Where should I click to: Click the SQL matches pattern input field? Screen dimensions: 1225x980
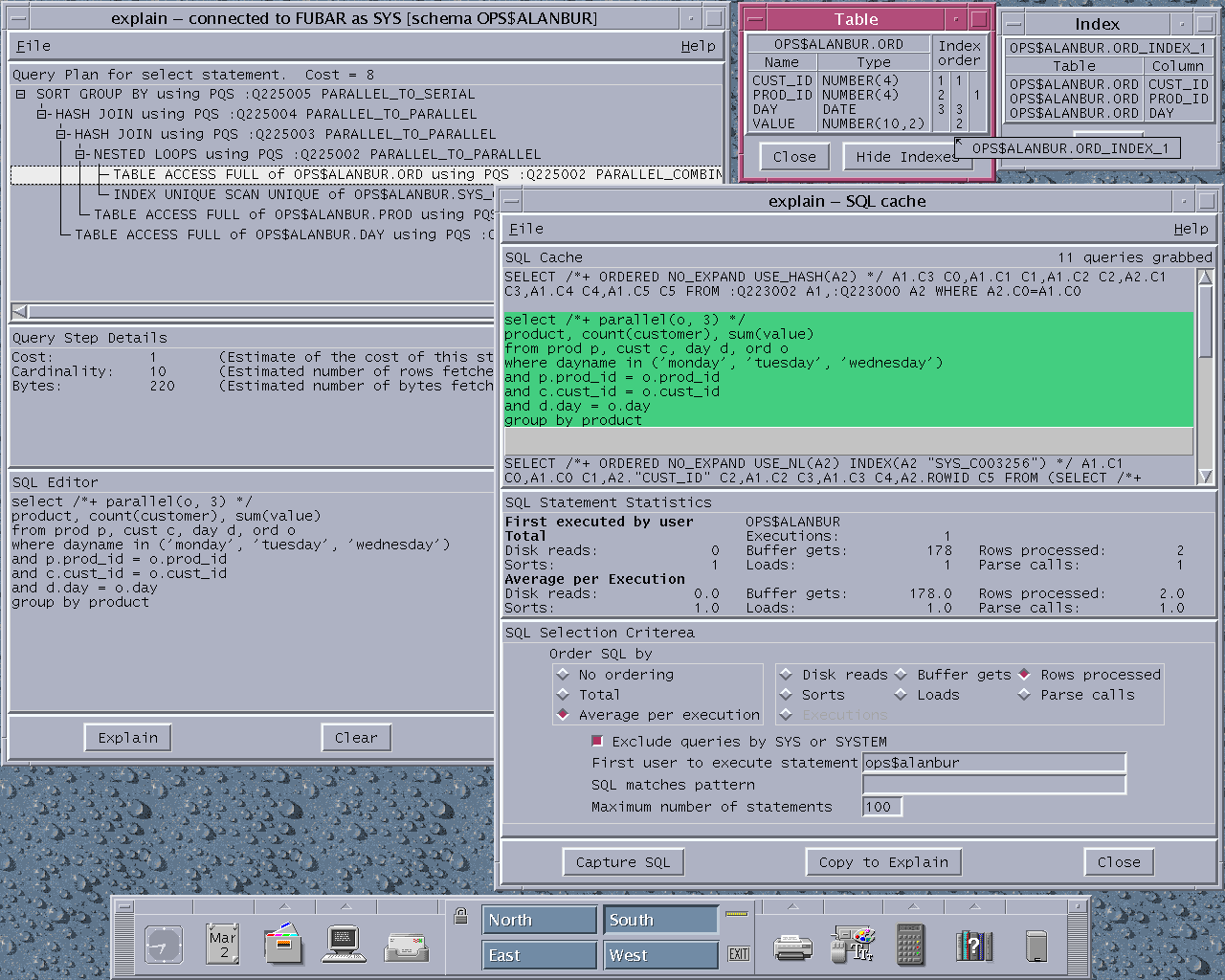tap(993, 785)
